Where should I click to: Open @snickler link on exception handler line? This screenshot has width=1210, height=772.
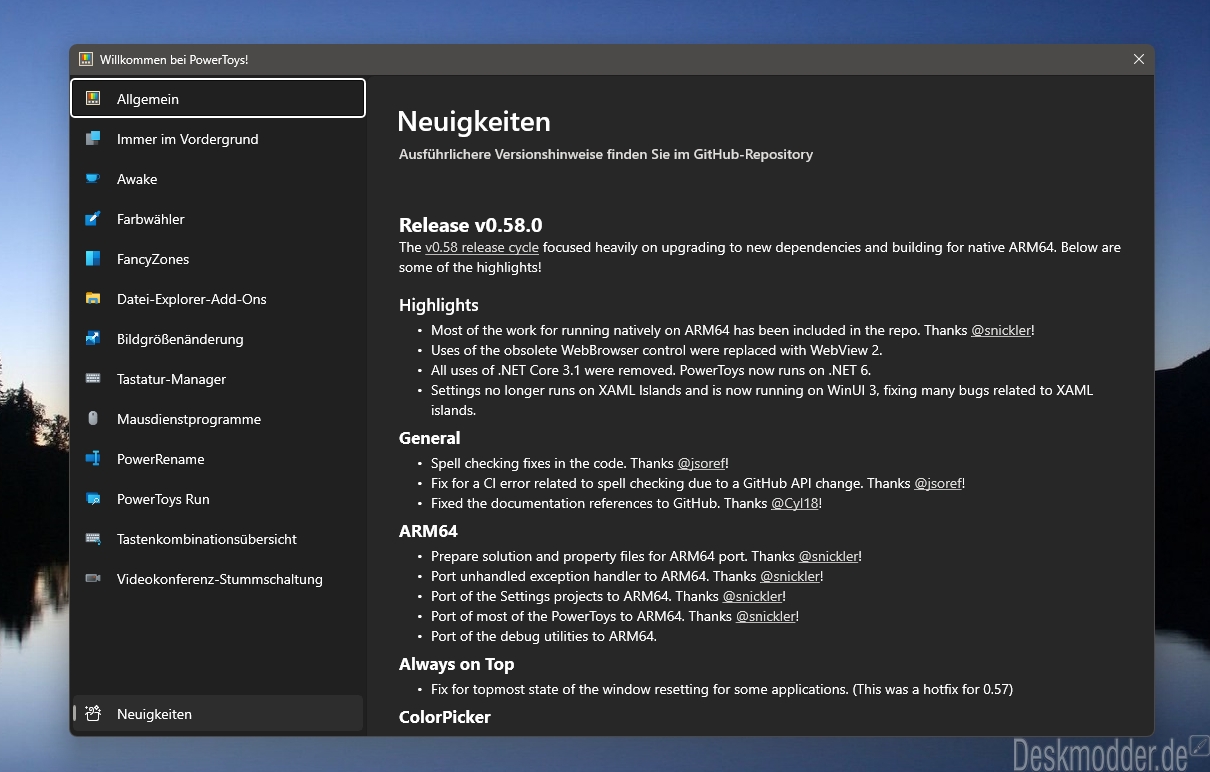click(790, 576)
